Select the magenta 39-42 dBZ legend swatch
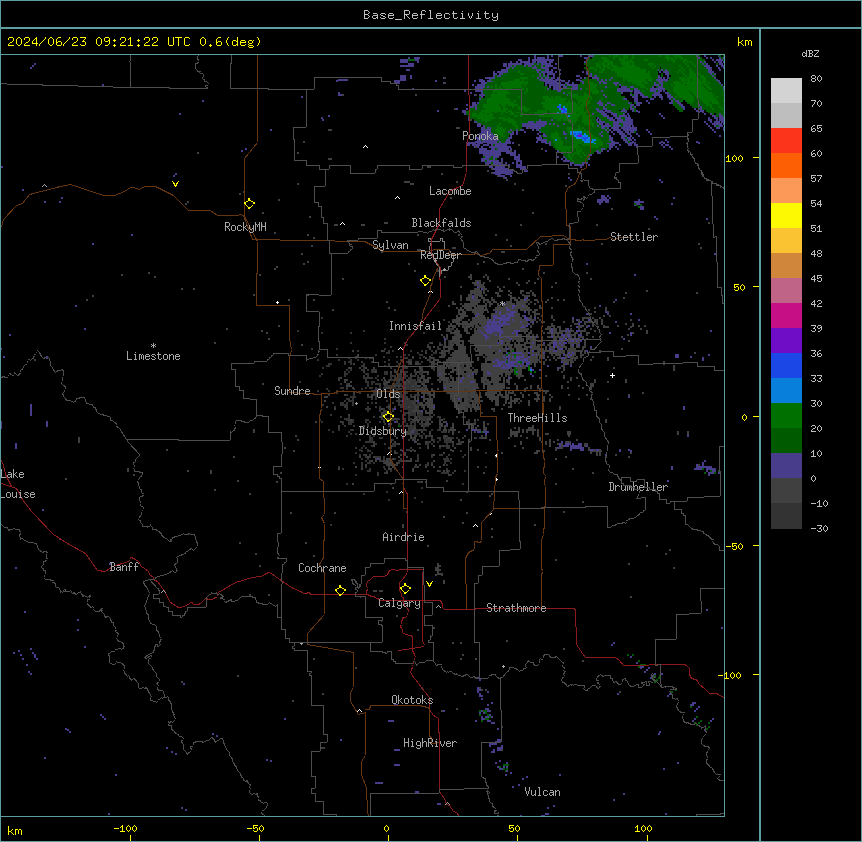 click(x=786, y=315)
